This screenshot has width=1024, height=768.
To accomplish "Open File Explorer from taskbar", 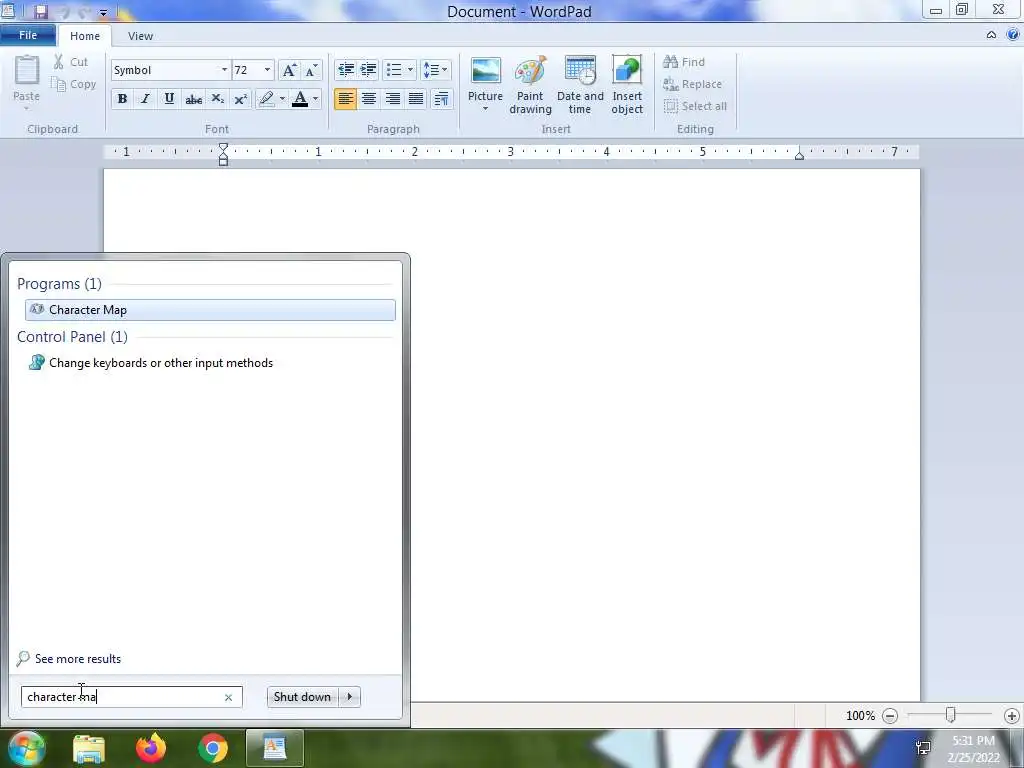I will (x=89, y=748).
